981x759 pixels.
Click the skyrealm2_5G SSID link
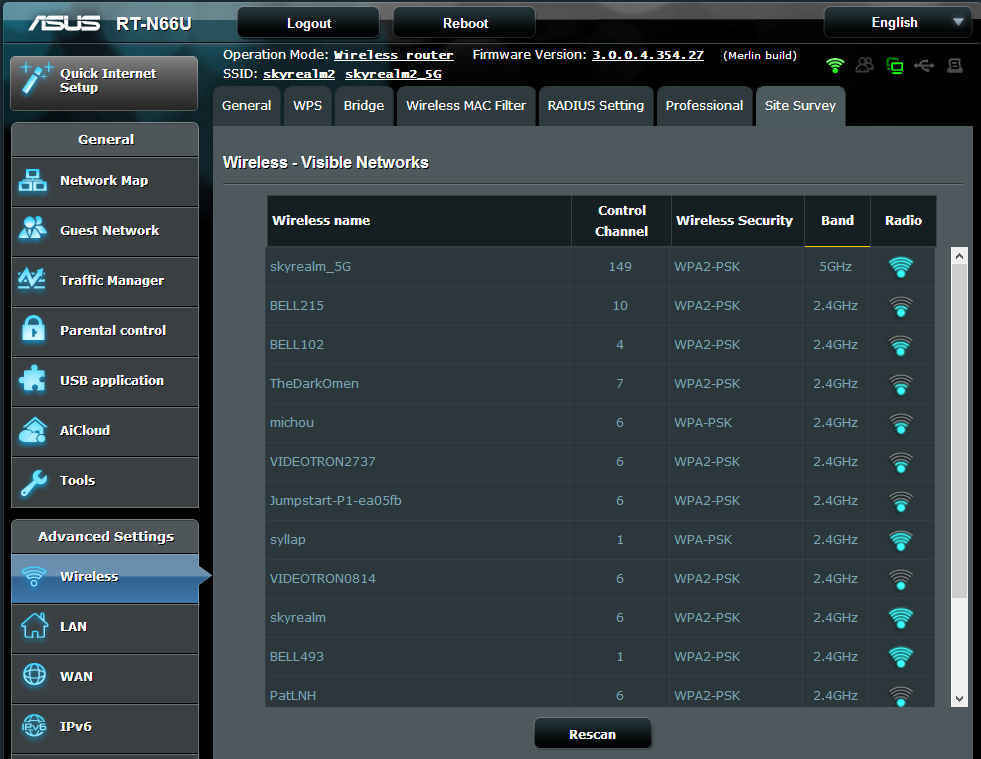pyautogui.click(x=393, y=74)
